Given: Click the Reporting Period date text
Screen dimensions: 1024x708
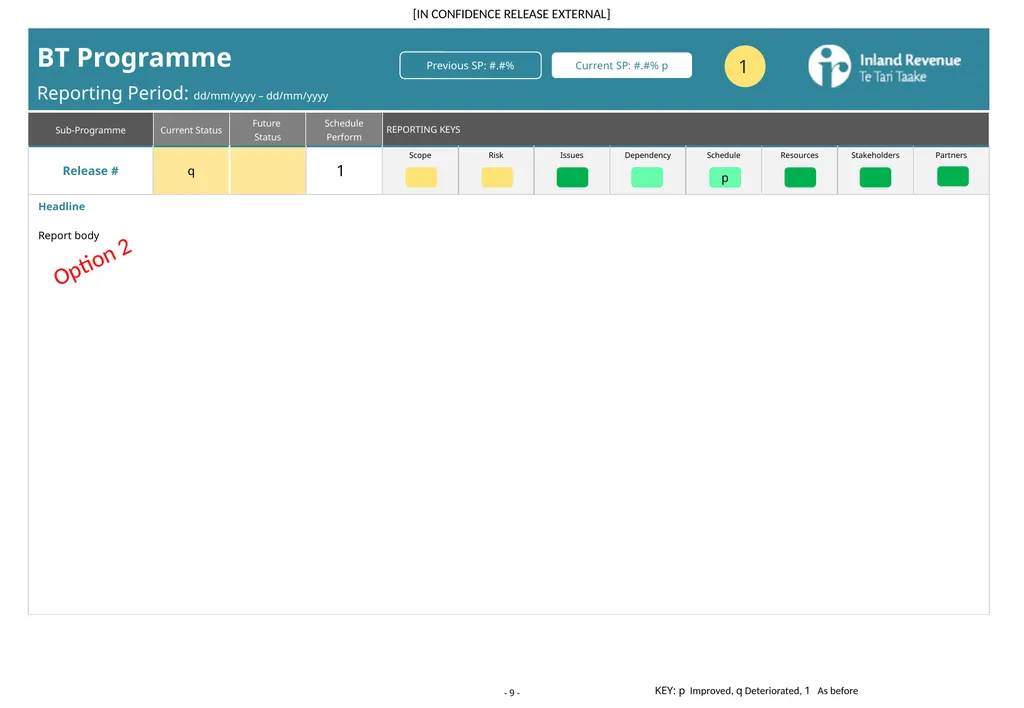Looking at the screenshot, I should [261, 96].
